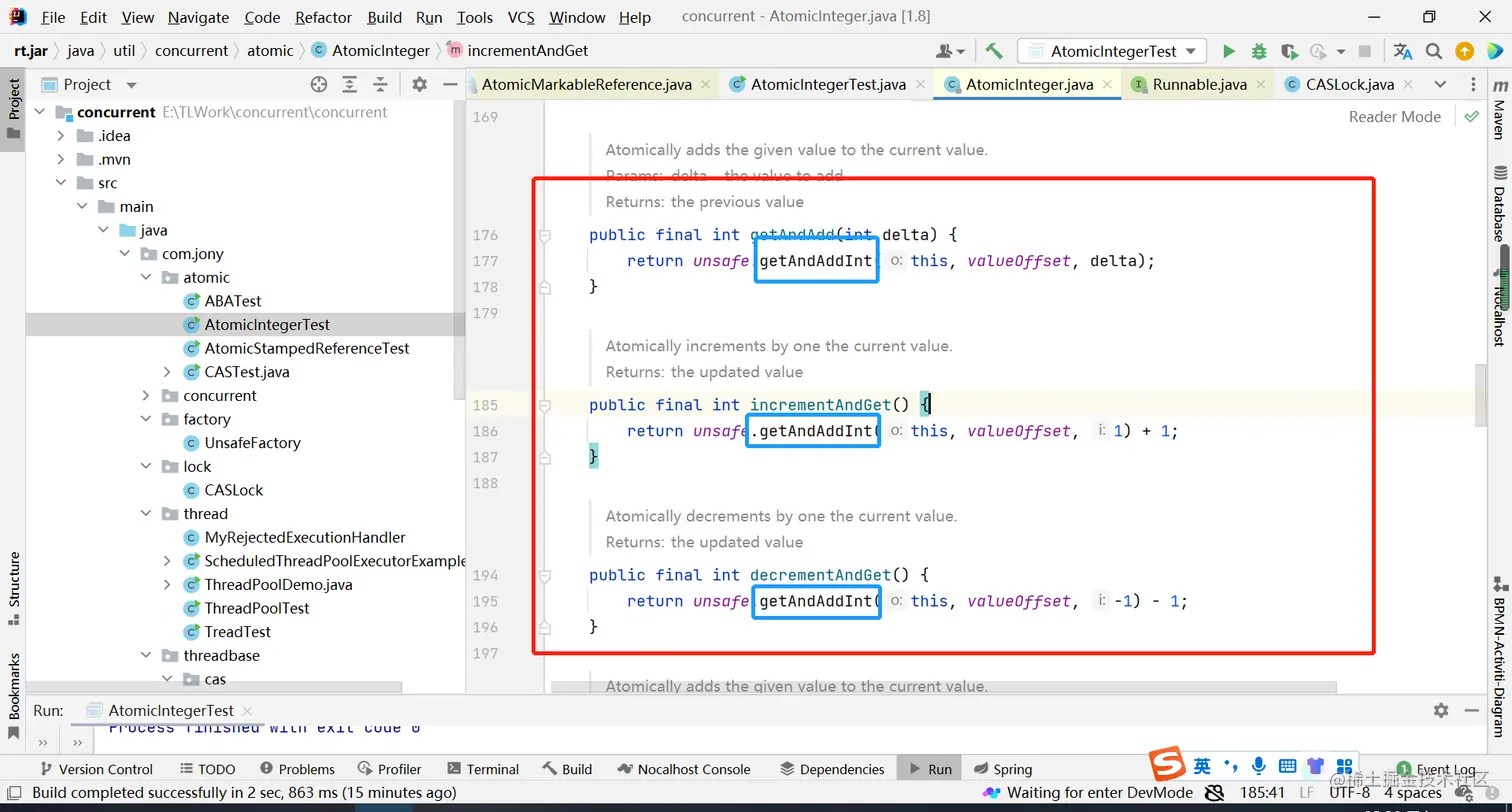Image resolution: width=1512 pixels, height=812 pixels.
Task: Open Project panel settings gear
Action: click(x=420, y=84)
